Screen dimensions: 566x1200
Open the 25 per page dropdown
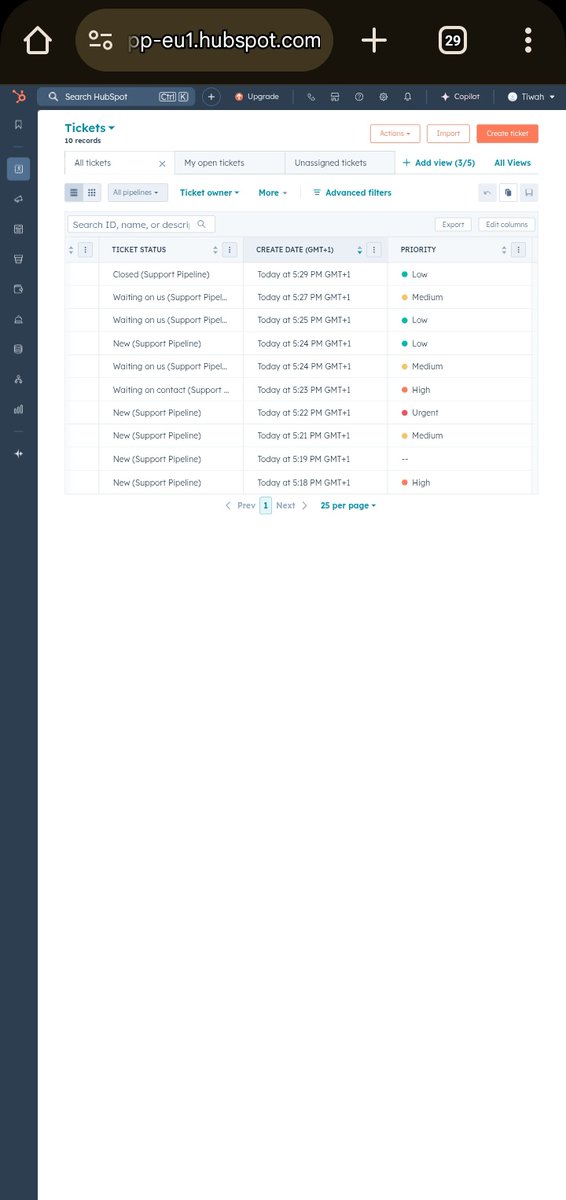[348, 506]
